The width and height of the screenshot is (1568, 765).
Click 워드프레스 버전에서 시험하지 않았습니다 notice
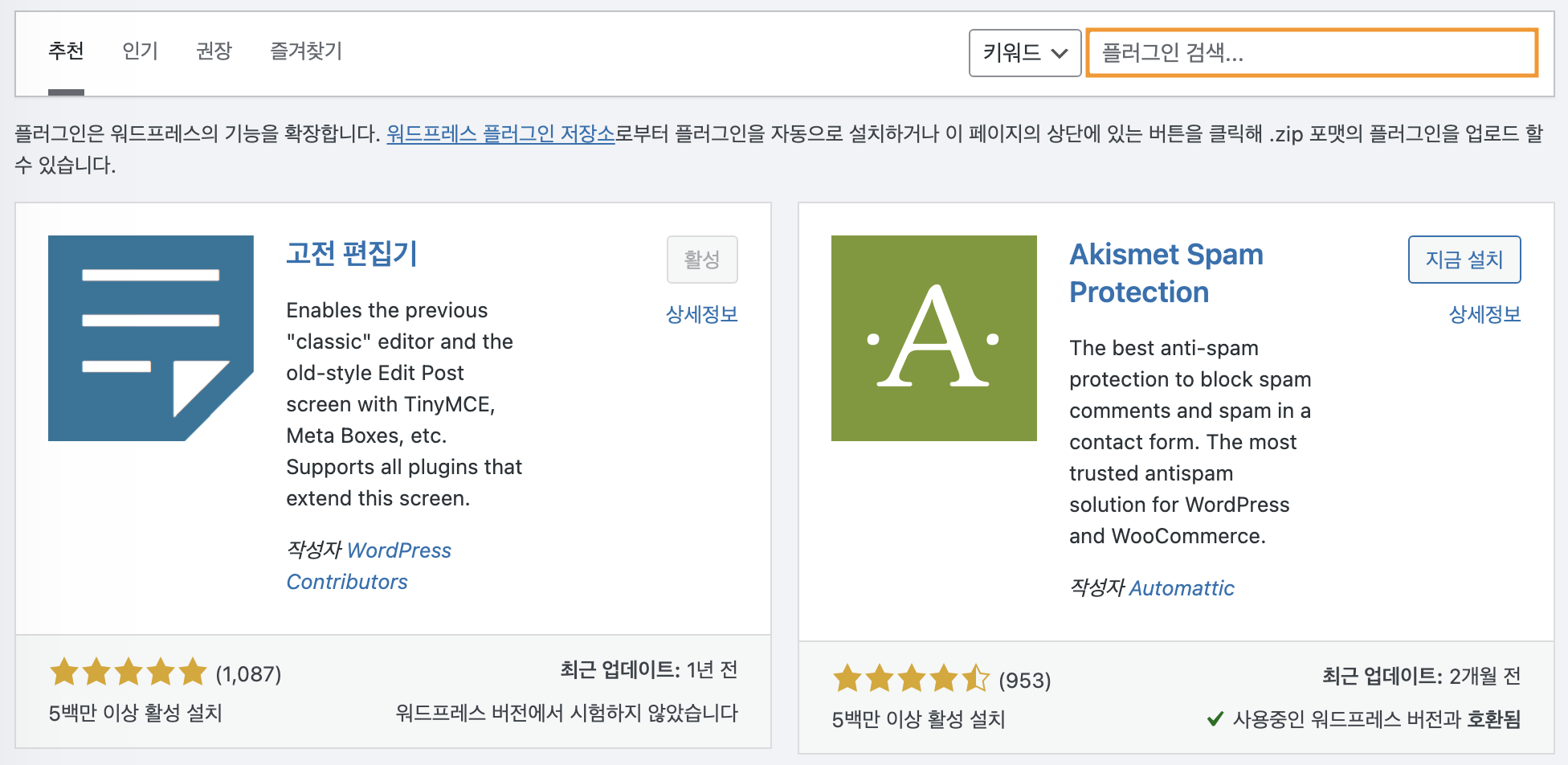pos(567,713)
